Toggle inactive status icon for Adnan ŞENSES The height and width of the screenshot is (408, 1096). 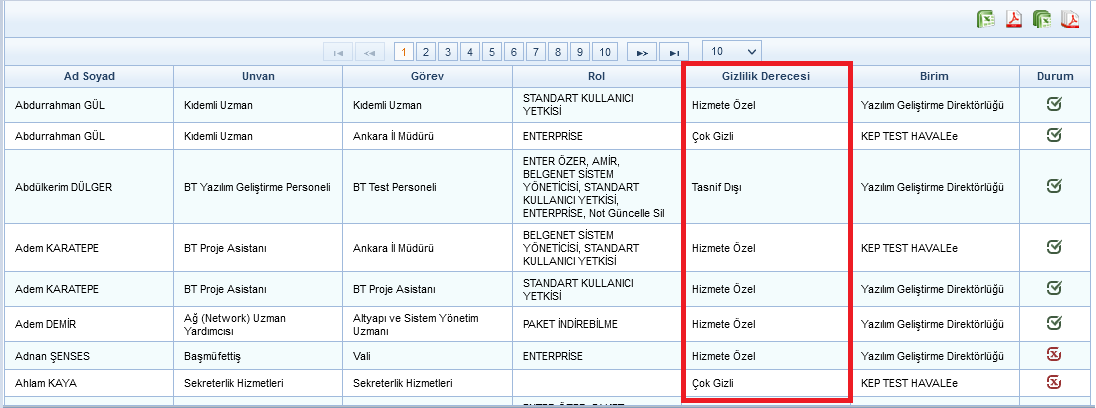point(1054,355)
